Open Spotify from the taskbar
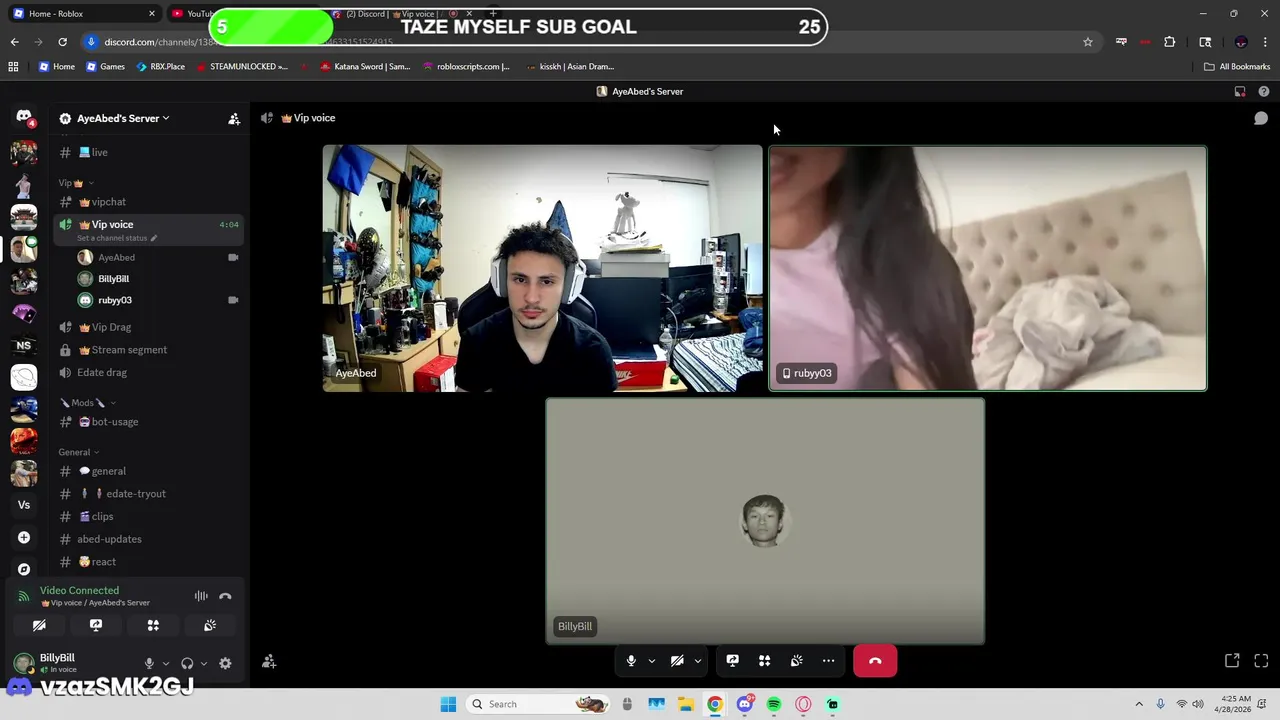This screenshot has width=1280, height=720. [x=774, y=704]
